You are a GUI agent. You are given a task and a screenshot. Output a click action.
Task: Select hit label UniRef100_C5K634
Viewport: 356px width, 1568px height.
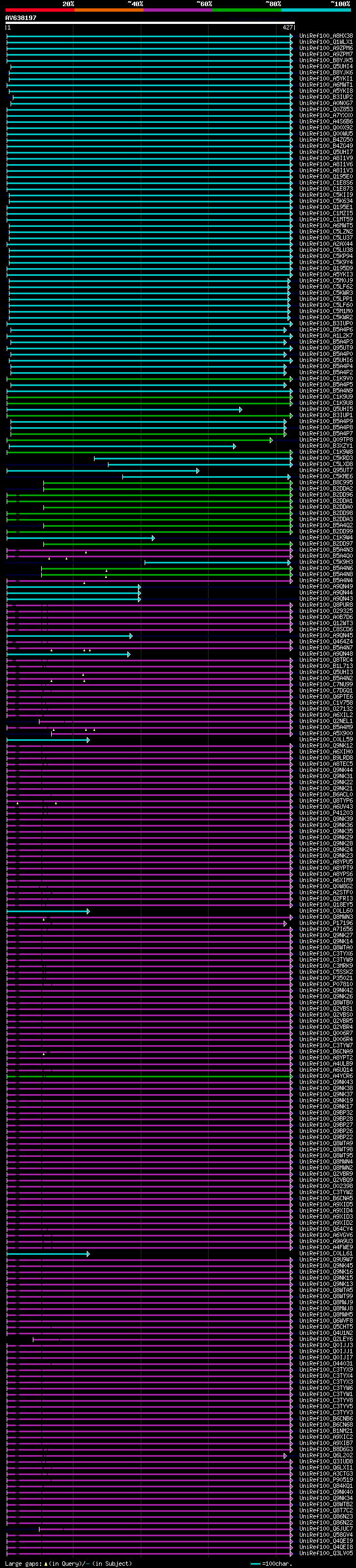[325, 201]
